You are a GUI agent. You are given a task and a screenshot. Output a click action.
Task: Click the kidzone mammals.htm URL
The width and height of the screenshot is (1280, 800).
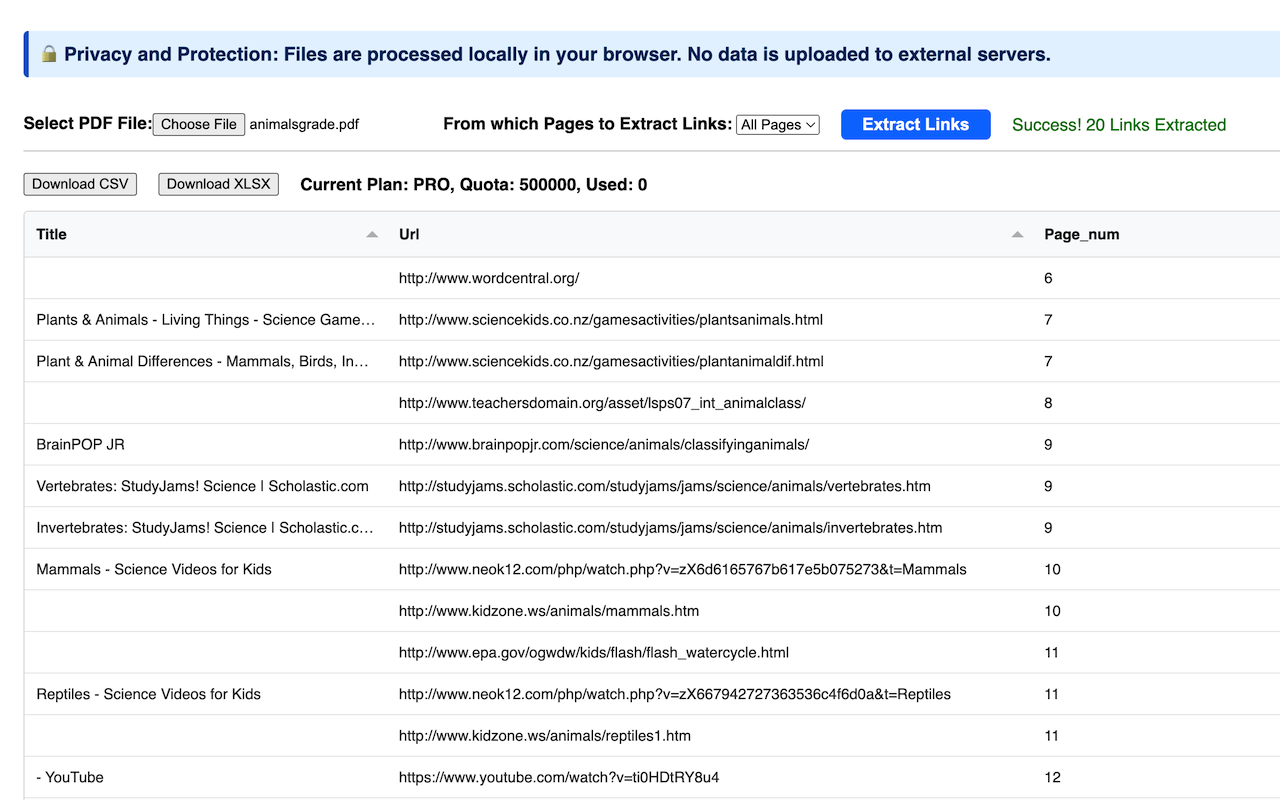[x=548, y=611]
